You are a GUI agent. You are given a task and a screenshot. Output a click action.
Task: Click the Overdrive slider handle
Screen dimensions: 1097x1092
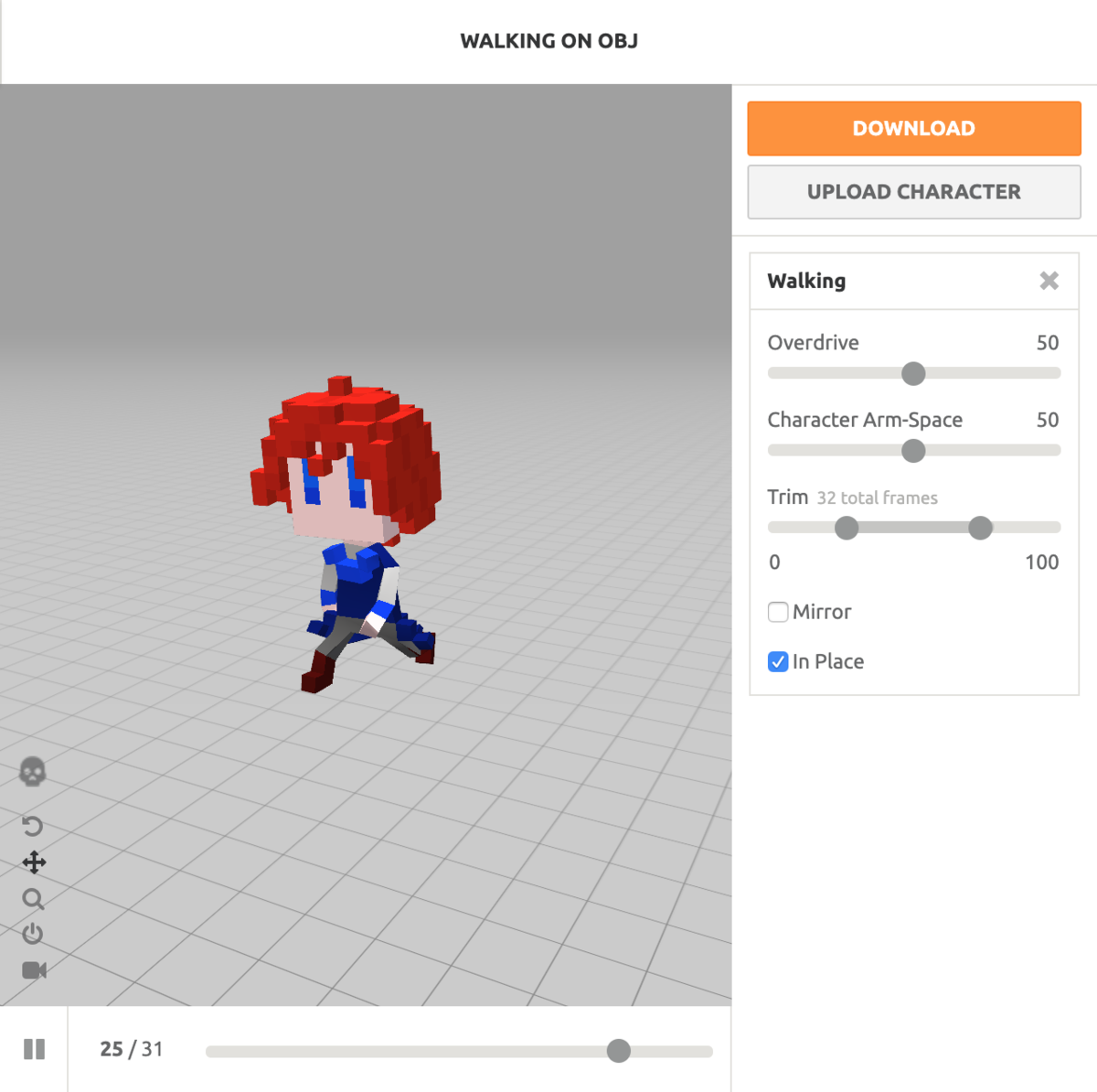913,373
